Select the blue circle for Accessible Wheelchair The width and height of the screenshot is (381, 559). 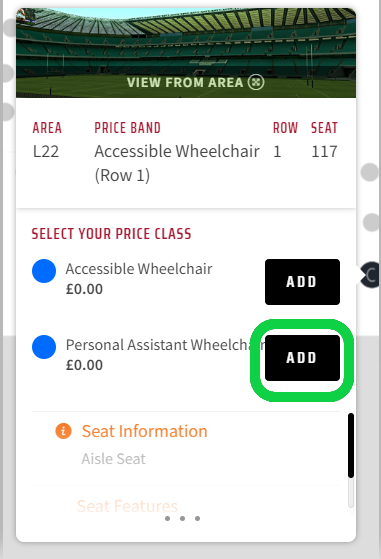coord(44,271)
